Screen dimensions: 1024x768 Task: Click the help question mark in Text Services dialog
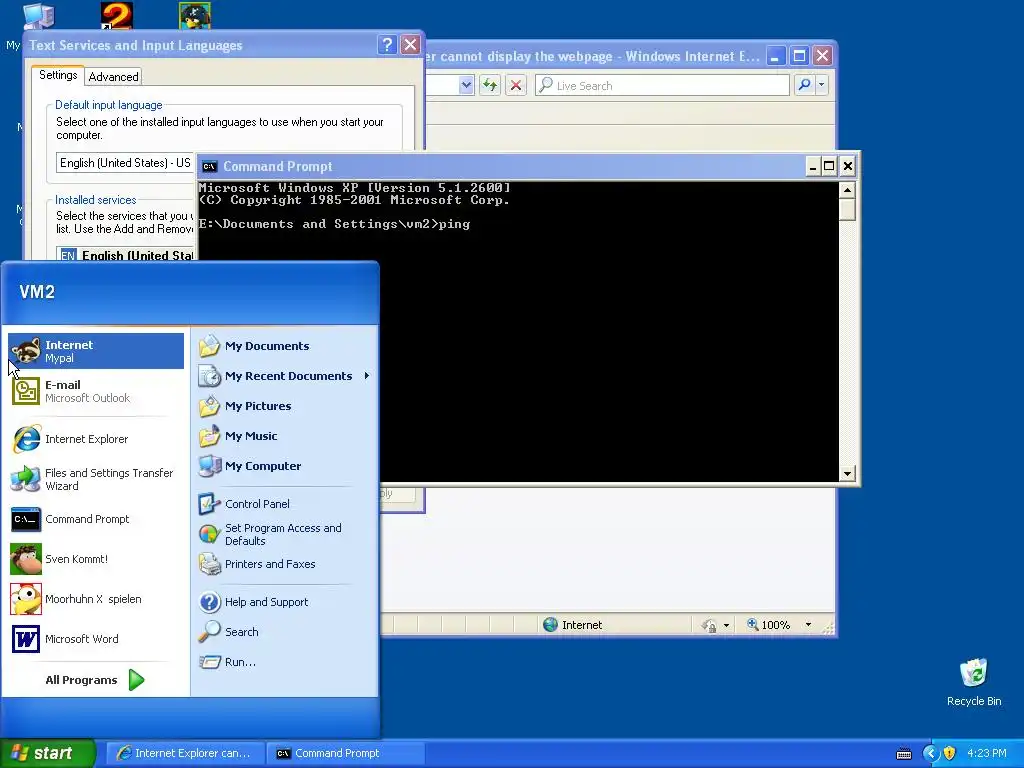click(x=387, y=44)
